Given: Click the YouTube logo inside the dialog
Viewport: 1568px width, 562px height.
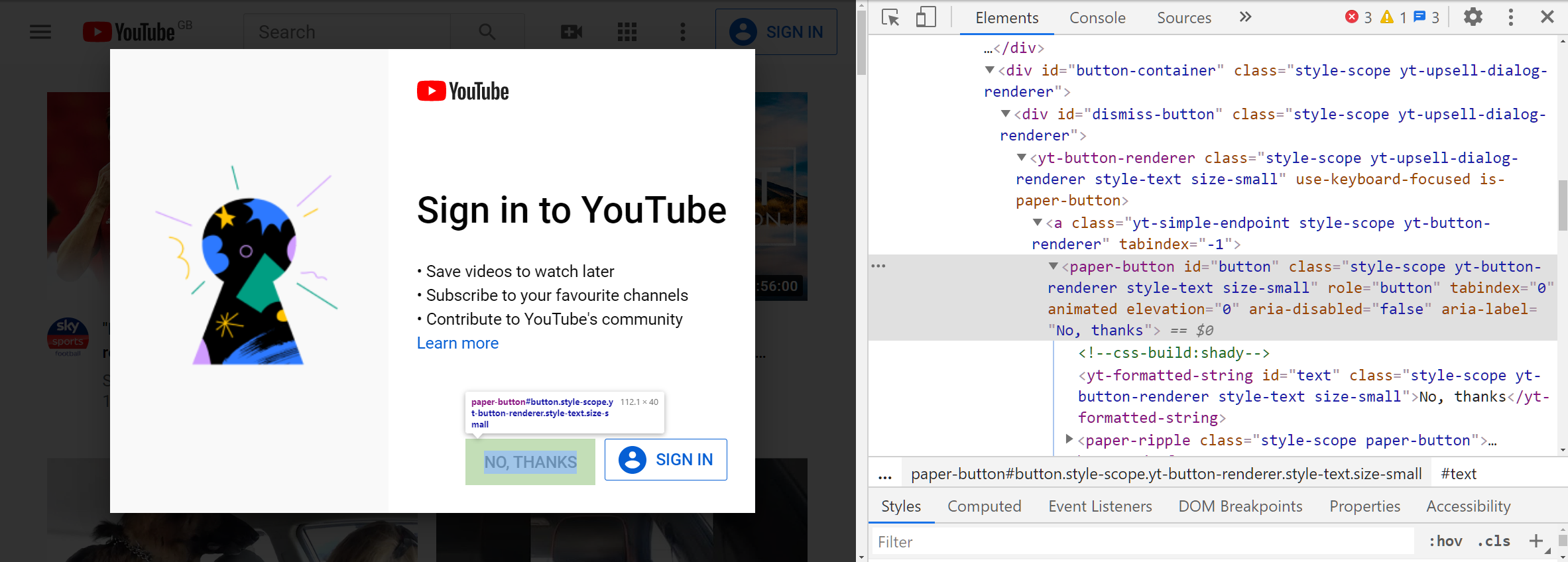Looking at the screenshot, I should [x=463, y=91].
